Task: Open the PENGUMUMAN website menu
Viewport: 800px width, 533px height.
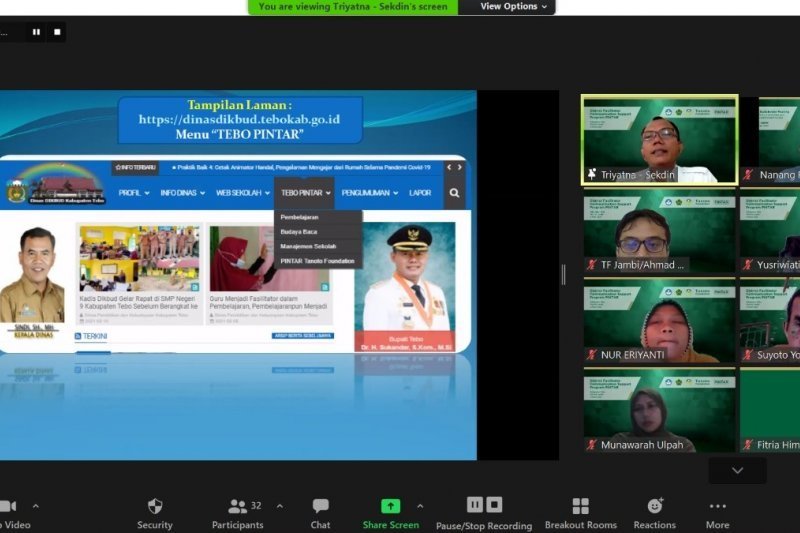Action: coord(369,193)
